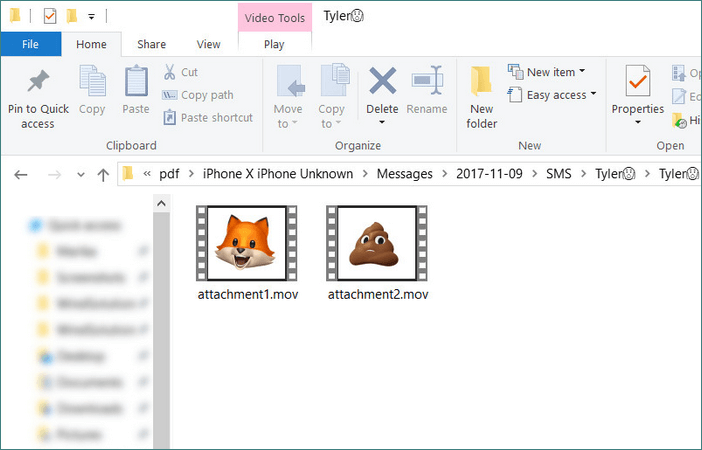Open recent locations dropdown chevron
Viewport: 702px width, 450px height.
(x=81, y=175)
